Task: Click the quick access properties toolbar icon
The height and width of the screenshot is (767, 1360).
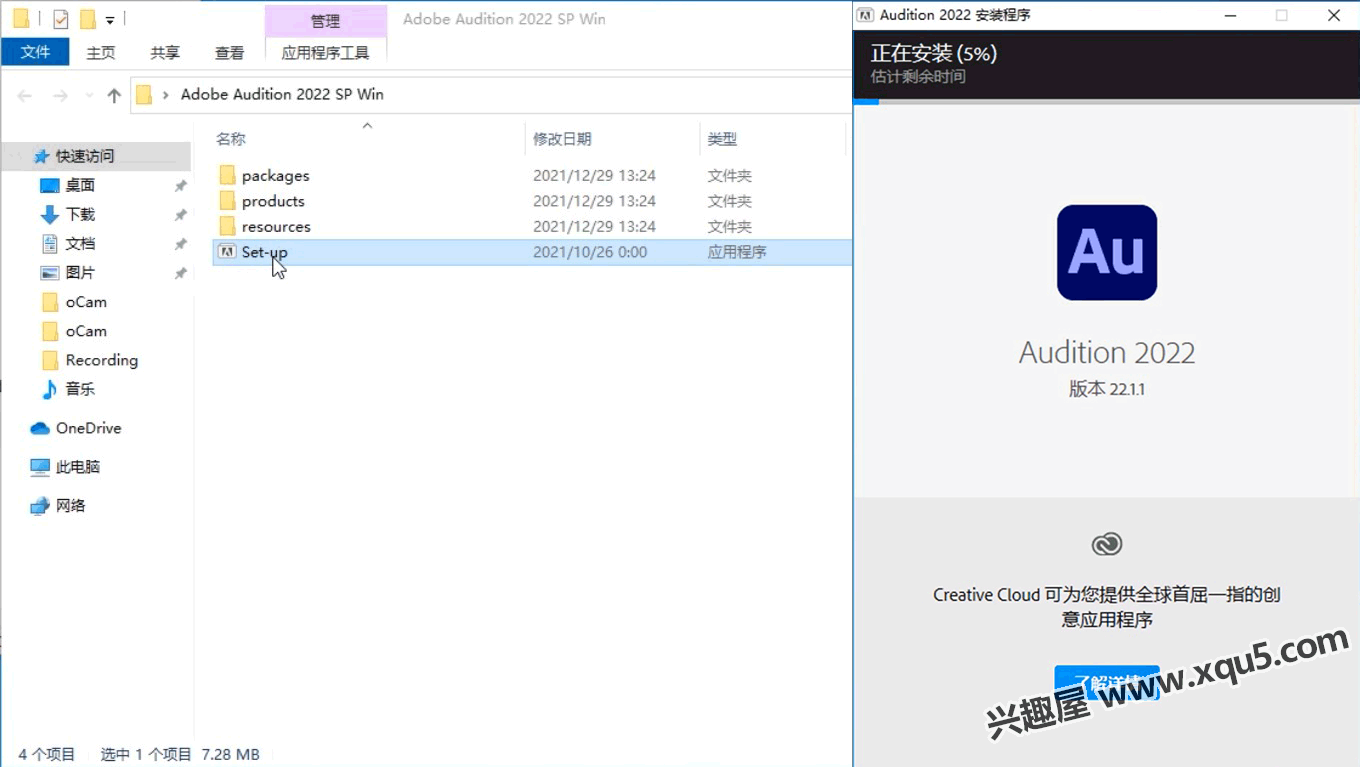Action: click(60, 19)
